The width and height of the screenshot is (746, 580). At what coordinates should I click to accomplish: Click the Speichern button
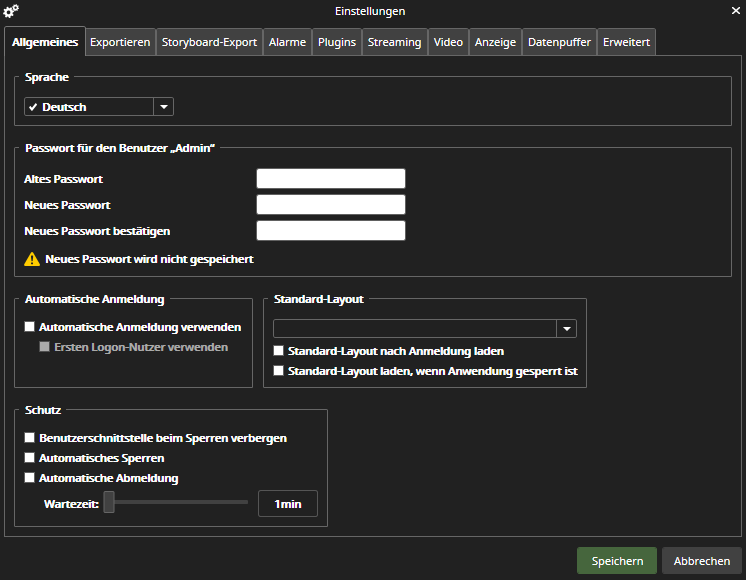tap(616, 561)
